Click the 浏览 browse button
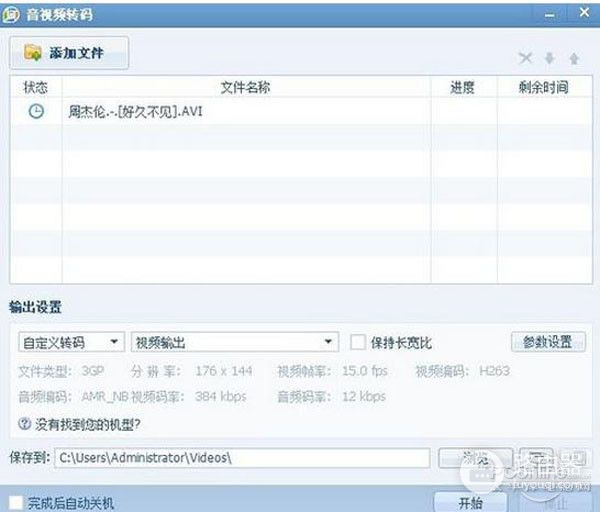The width and height of the screenshot is (600, 512). pos(475,458)
